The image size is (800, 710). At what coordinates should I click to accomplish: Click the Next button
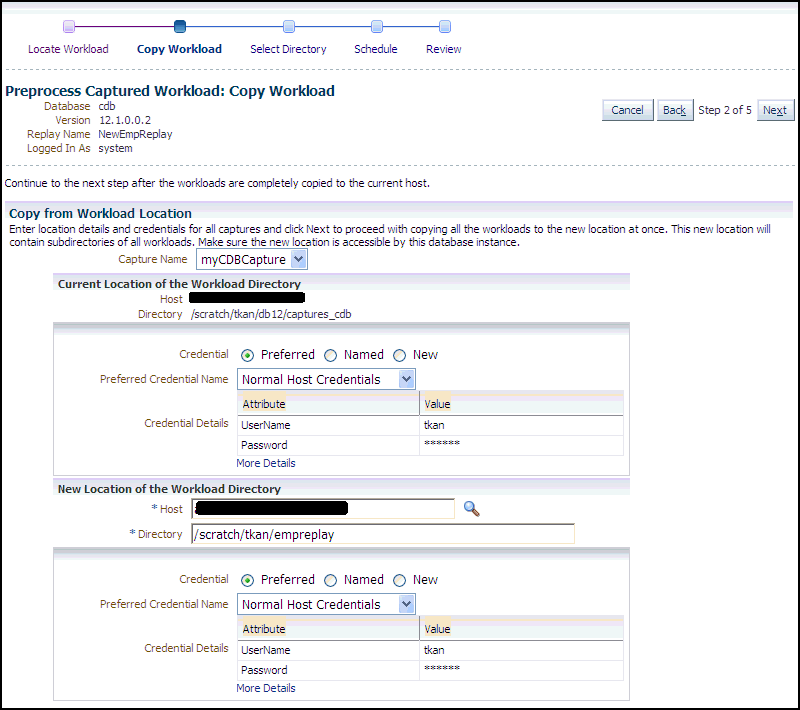click(x=775, y=110)
